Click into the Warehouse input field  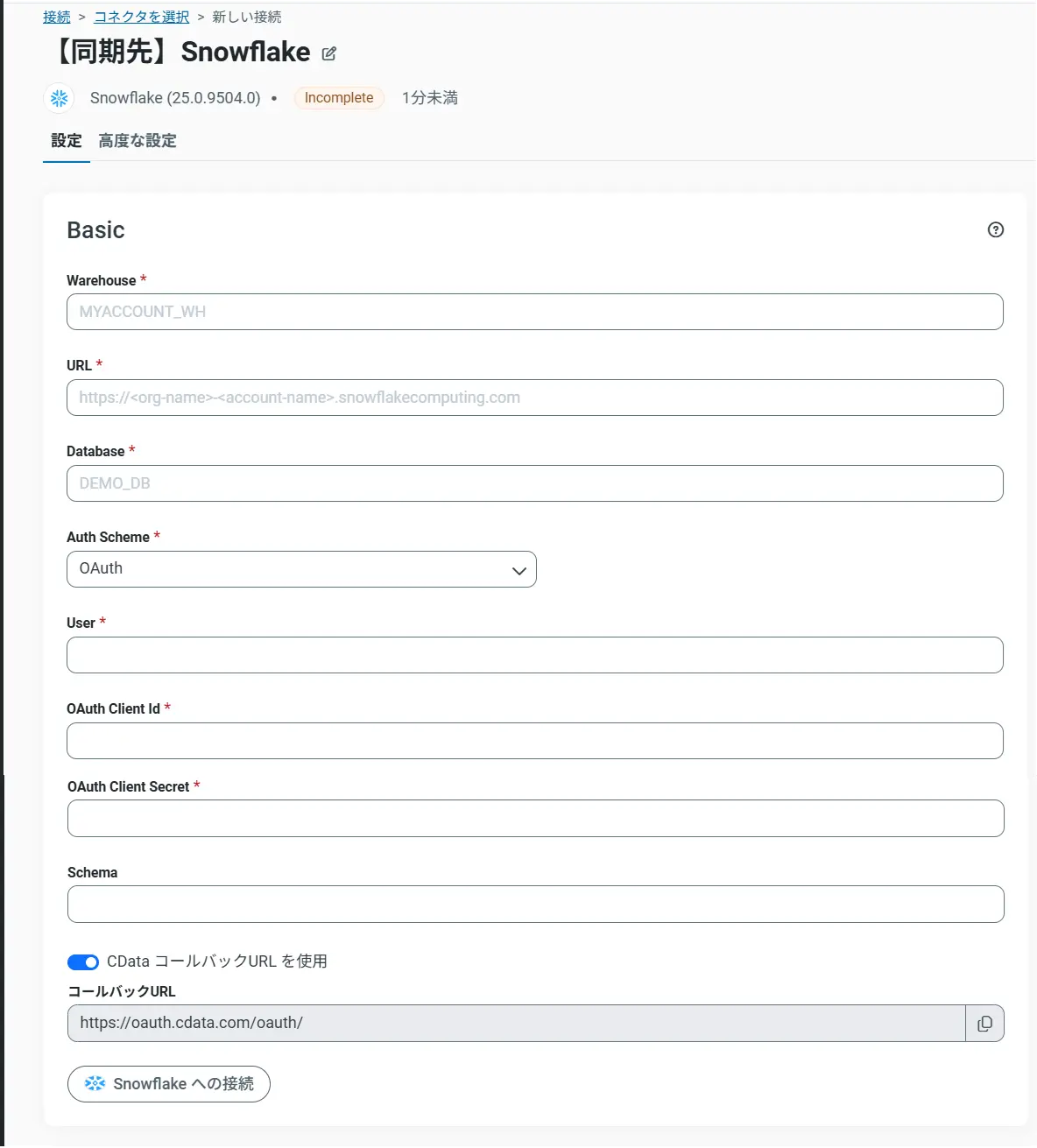[534, 312]
